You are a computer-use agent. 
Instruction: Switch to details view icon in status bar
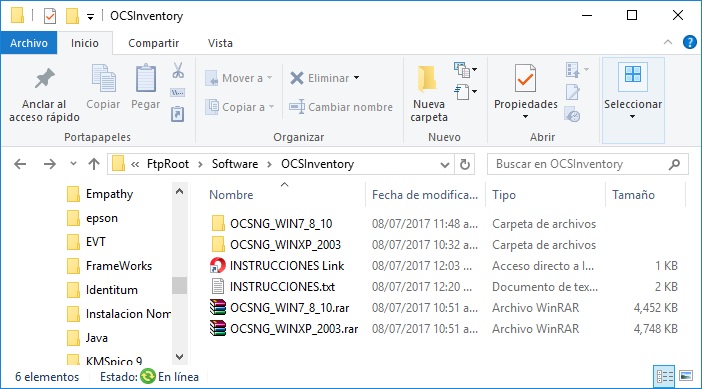click(664, 376)
